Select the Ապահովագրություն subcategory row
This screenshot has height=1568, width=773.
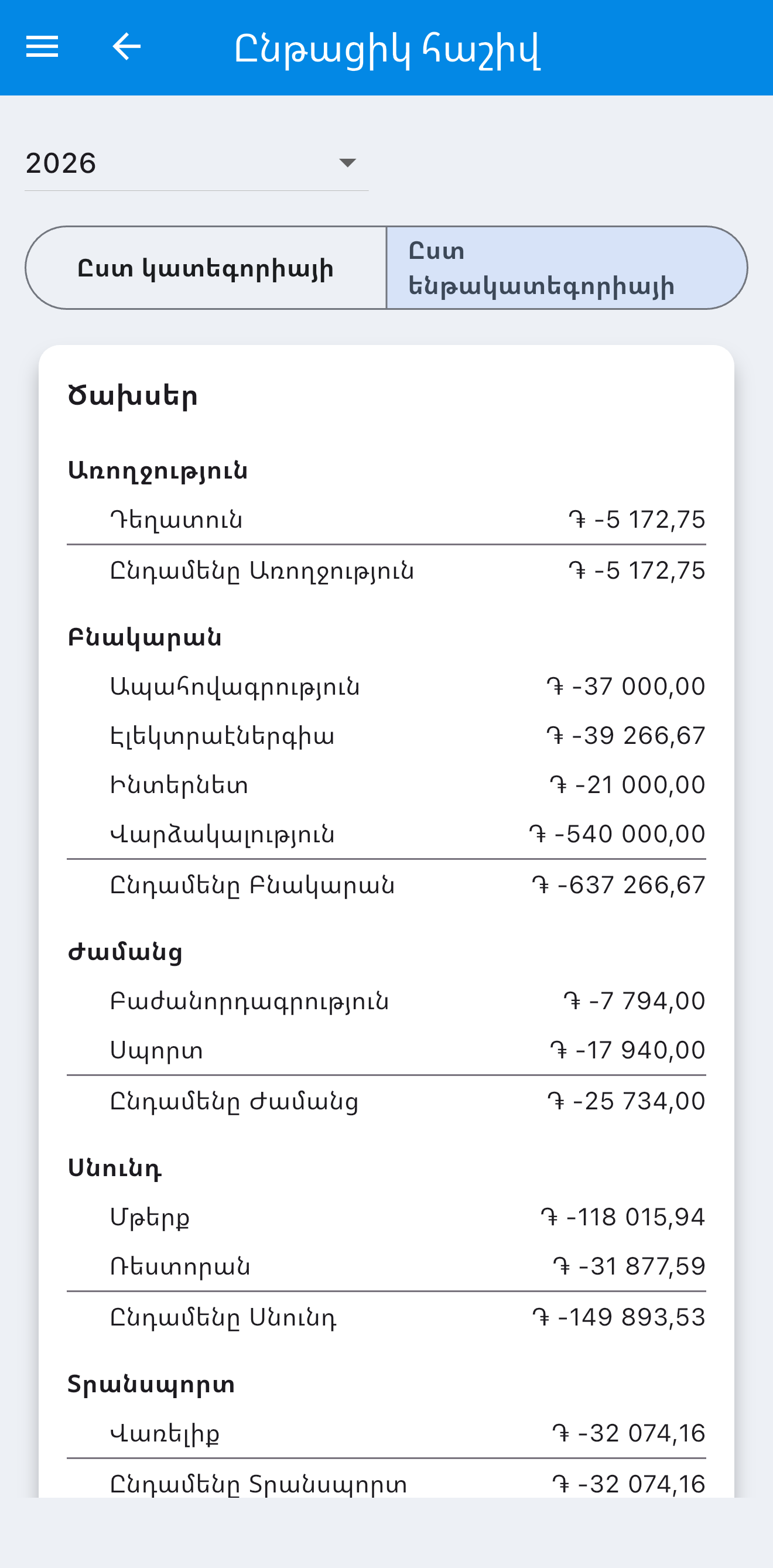(x=386, y=686)
